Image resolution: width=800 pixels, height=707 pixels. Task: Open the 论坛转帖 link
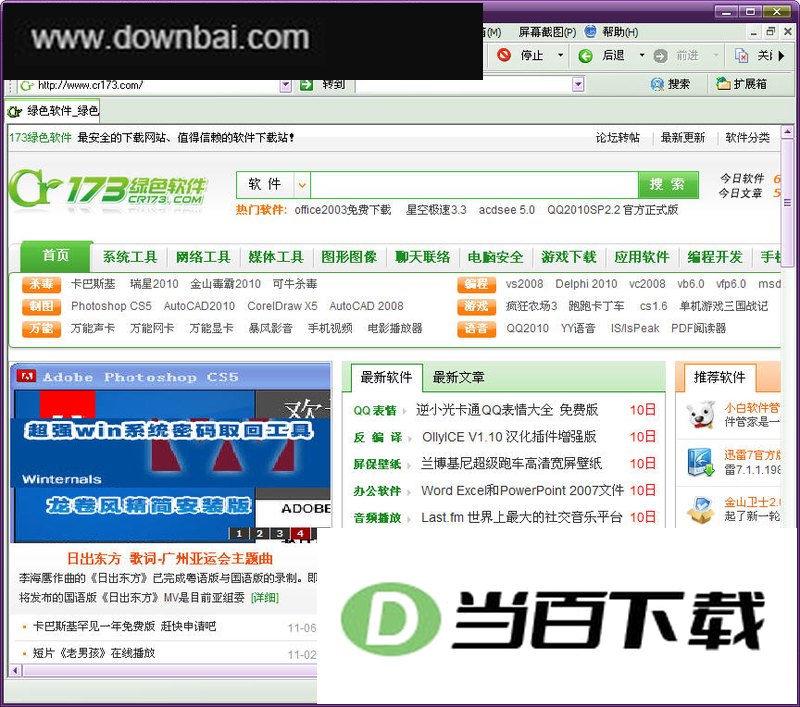coord(617,138)
